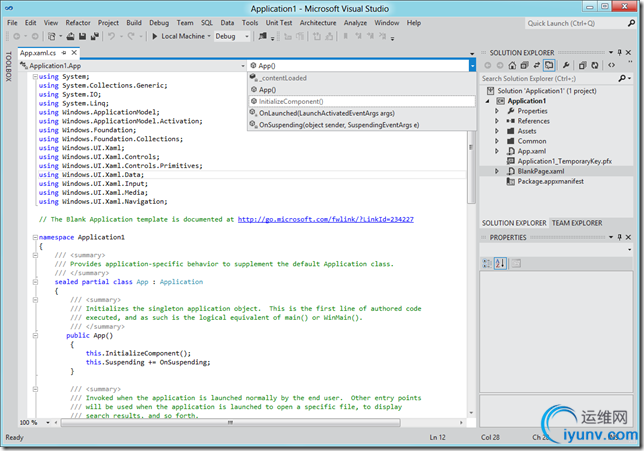Open the 100 % zoom level dropdown

pyautogui.click(x=48, y=423)
